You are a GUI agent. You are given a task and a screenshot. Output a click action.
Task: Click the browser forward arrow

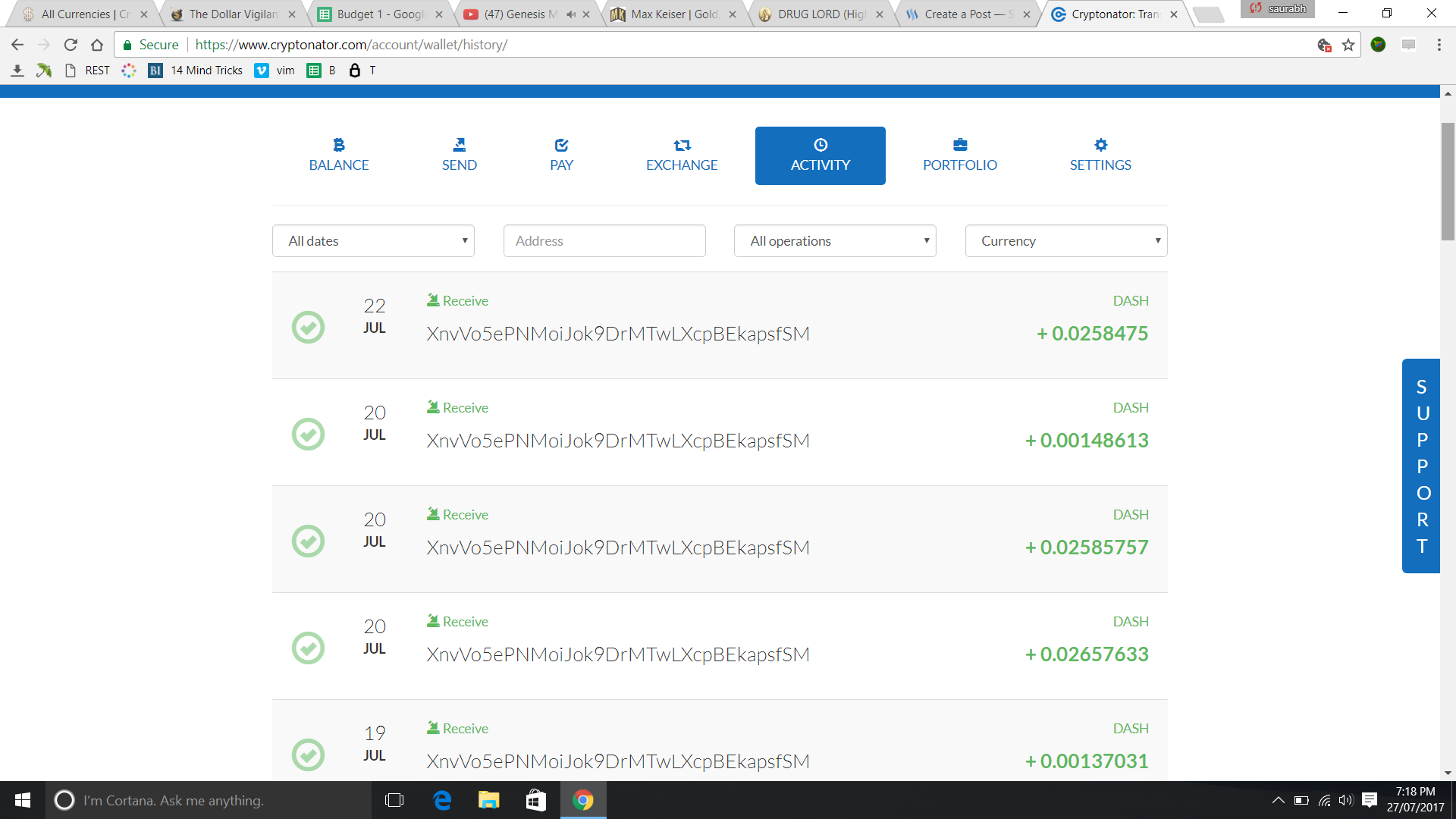click(x=44, y=45)
